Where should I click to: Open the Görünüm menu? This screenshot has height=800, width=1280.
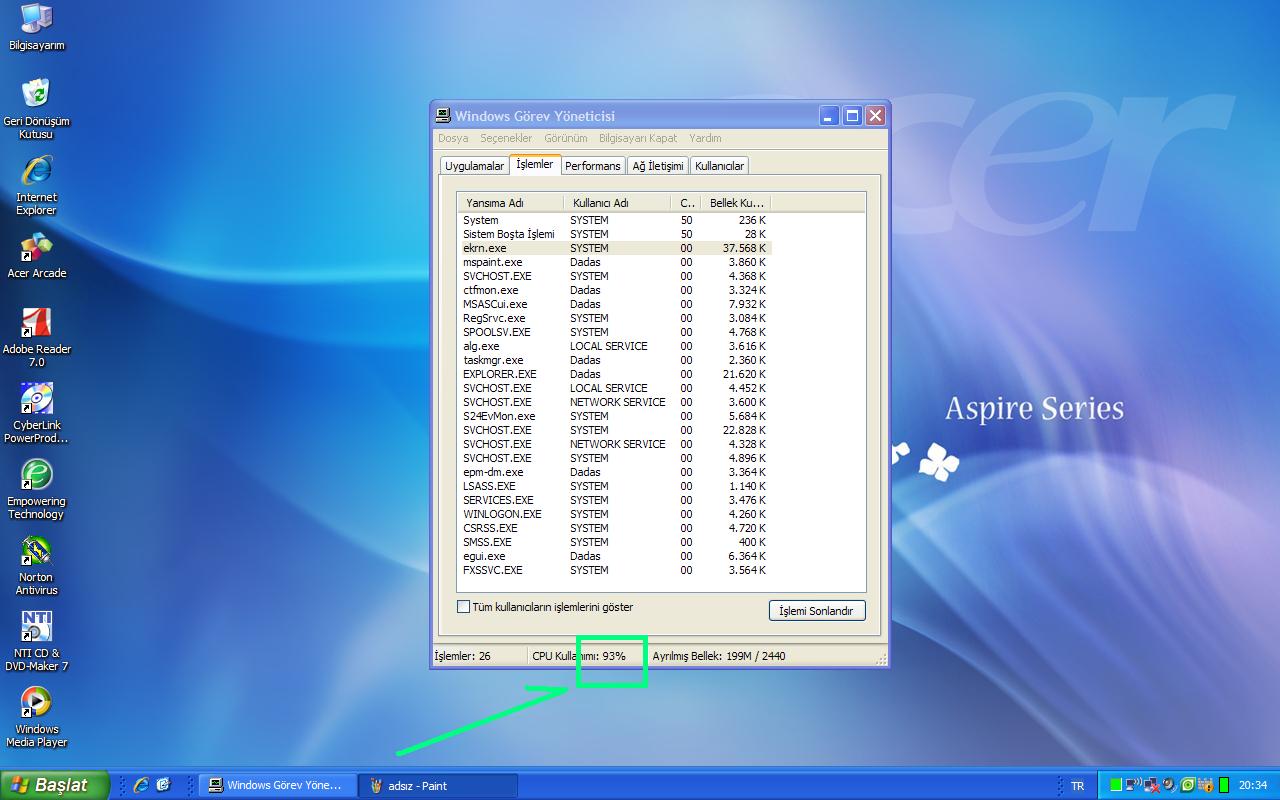(x=566, y=138)
